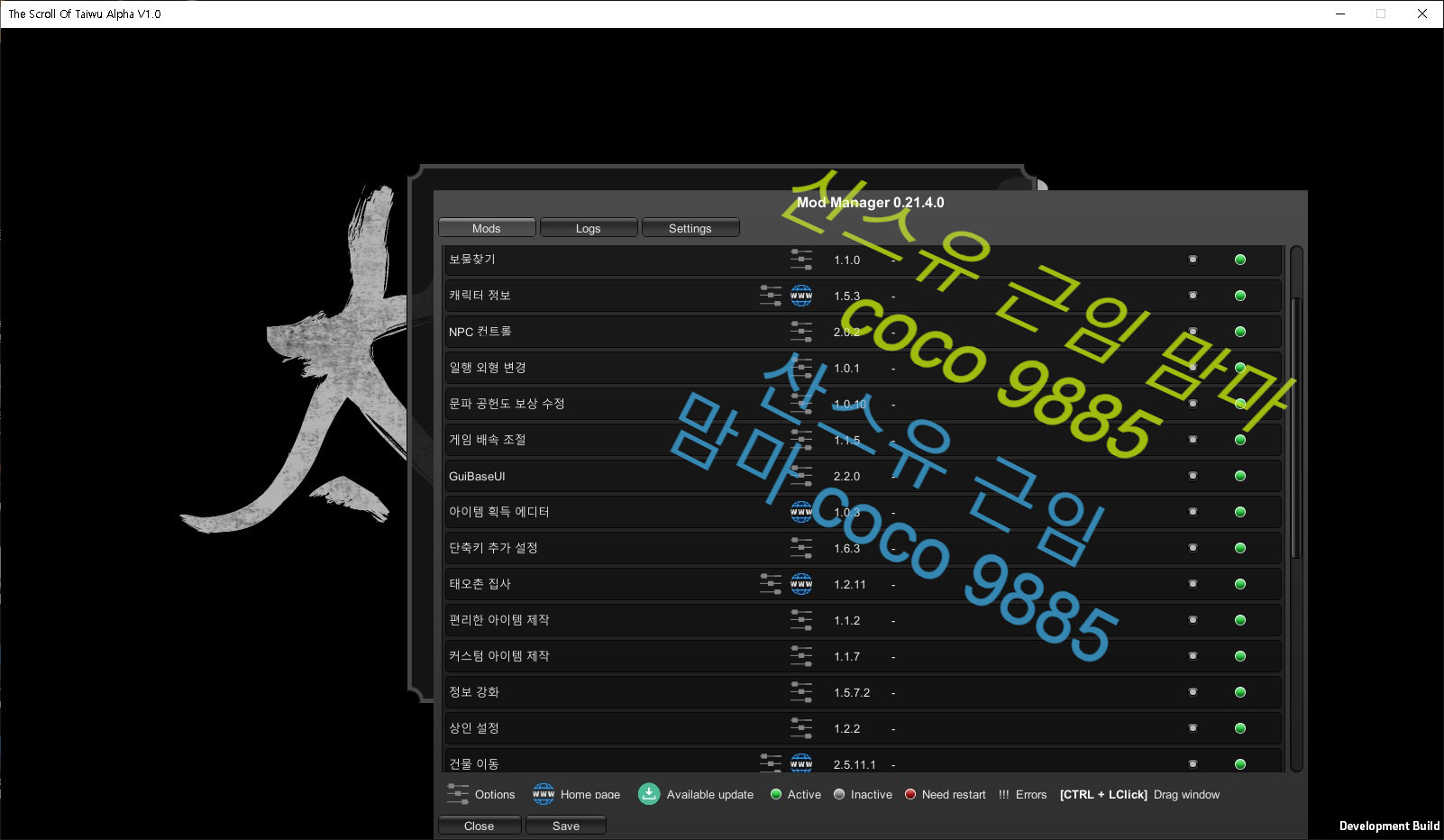Toggle the 상인 설정 mod on/off
Image resolution: width=1444 pixels, height=840 pixels.
(1193, 728)
